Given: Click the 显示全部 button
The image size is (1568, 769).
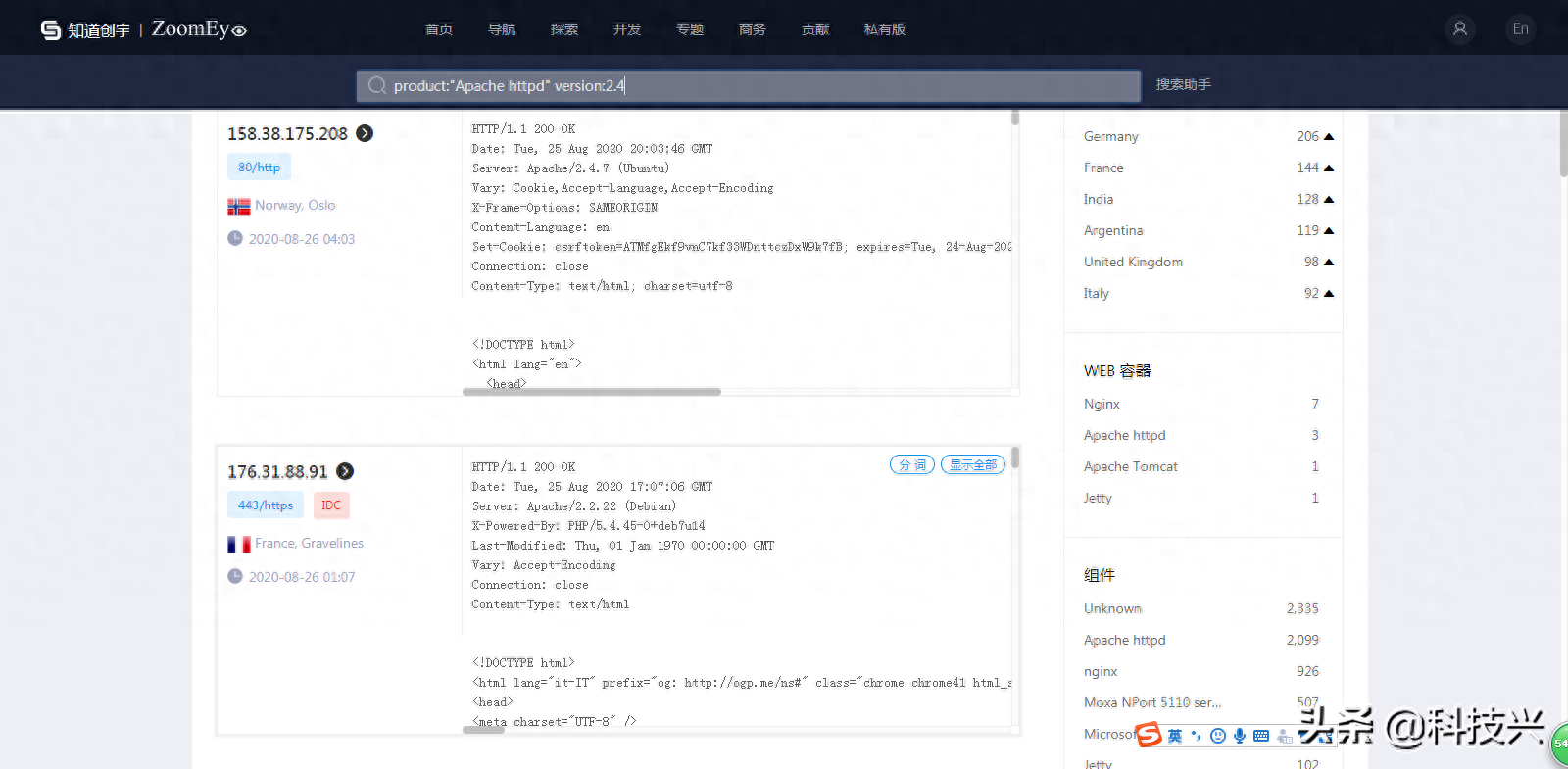Looking at the screenshot, I should click(973, 464).
